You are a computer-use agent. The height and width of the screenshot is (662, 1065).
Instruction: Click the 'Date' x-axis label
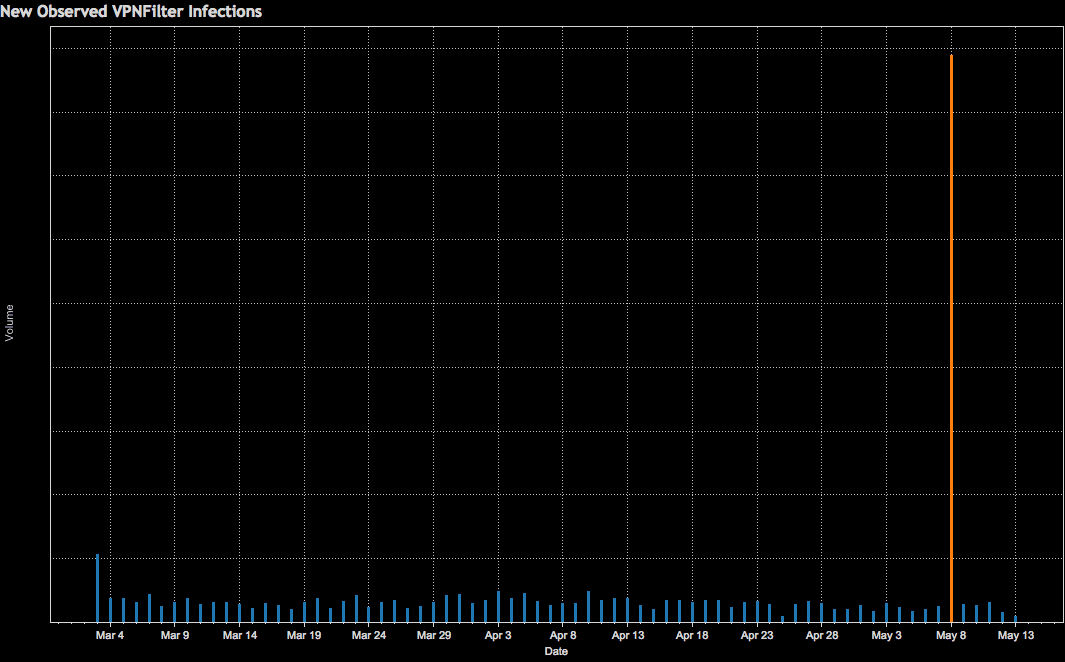[x=556, y=651]
